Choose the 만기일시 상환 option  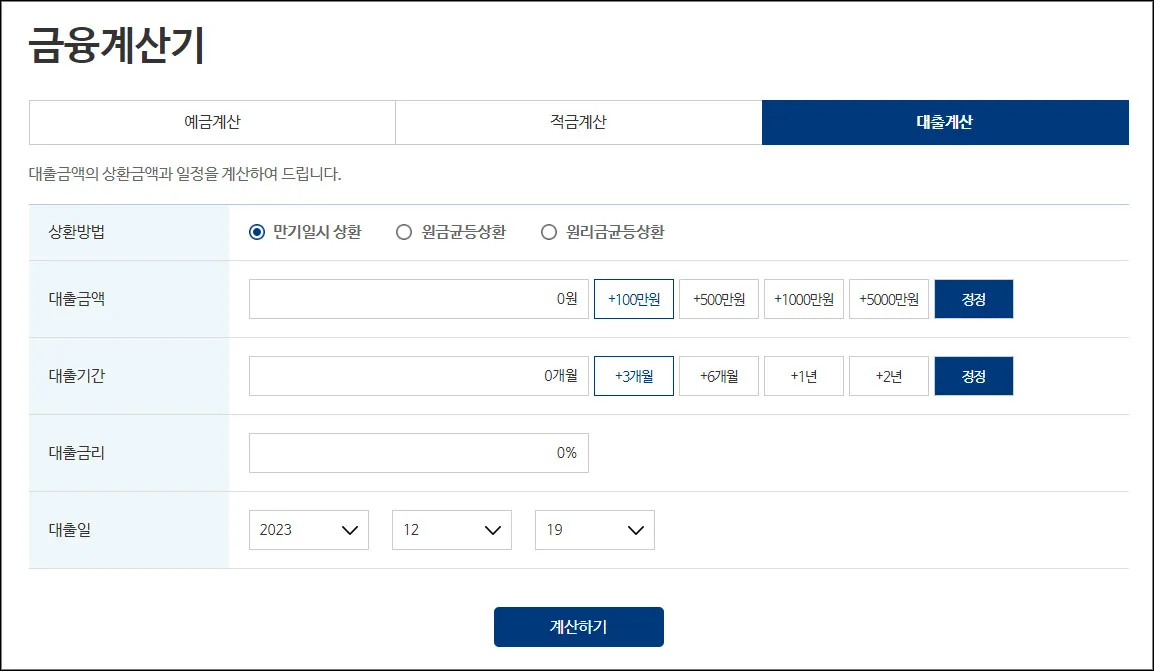click(258, 230)
